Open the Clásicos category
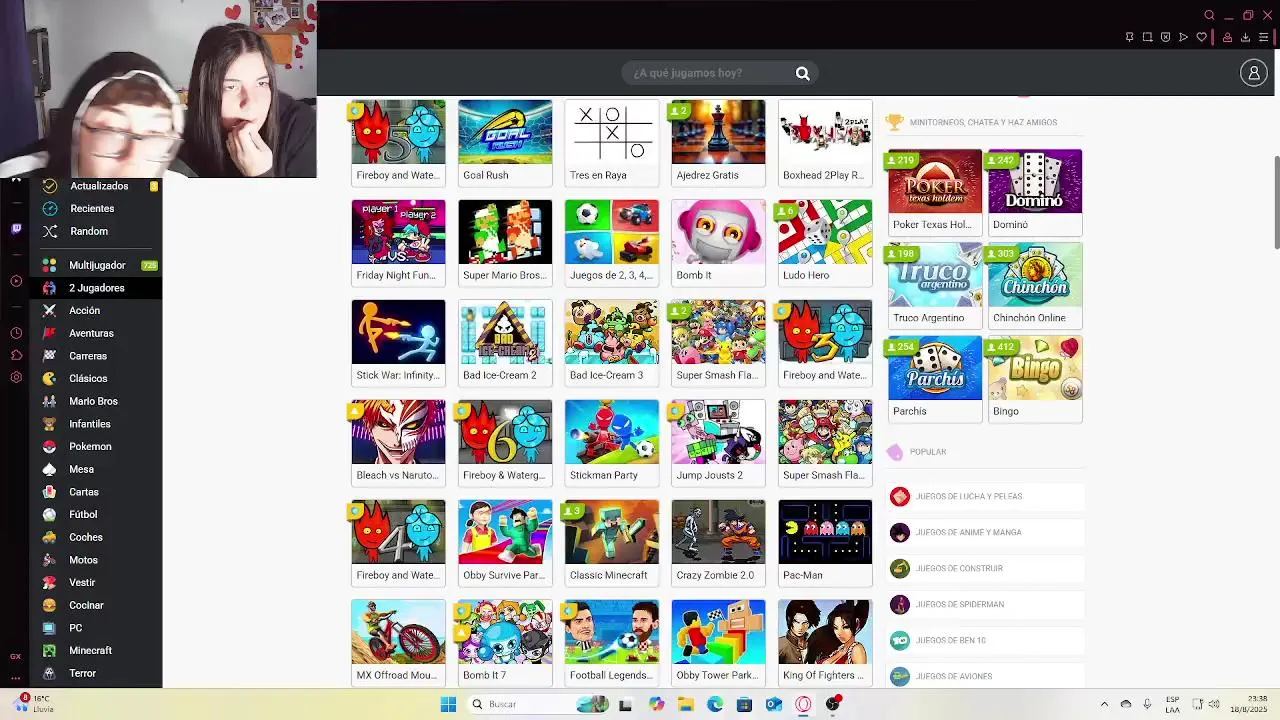 coord(98,378)
